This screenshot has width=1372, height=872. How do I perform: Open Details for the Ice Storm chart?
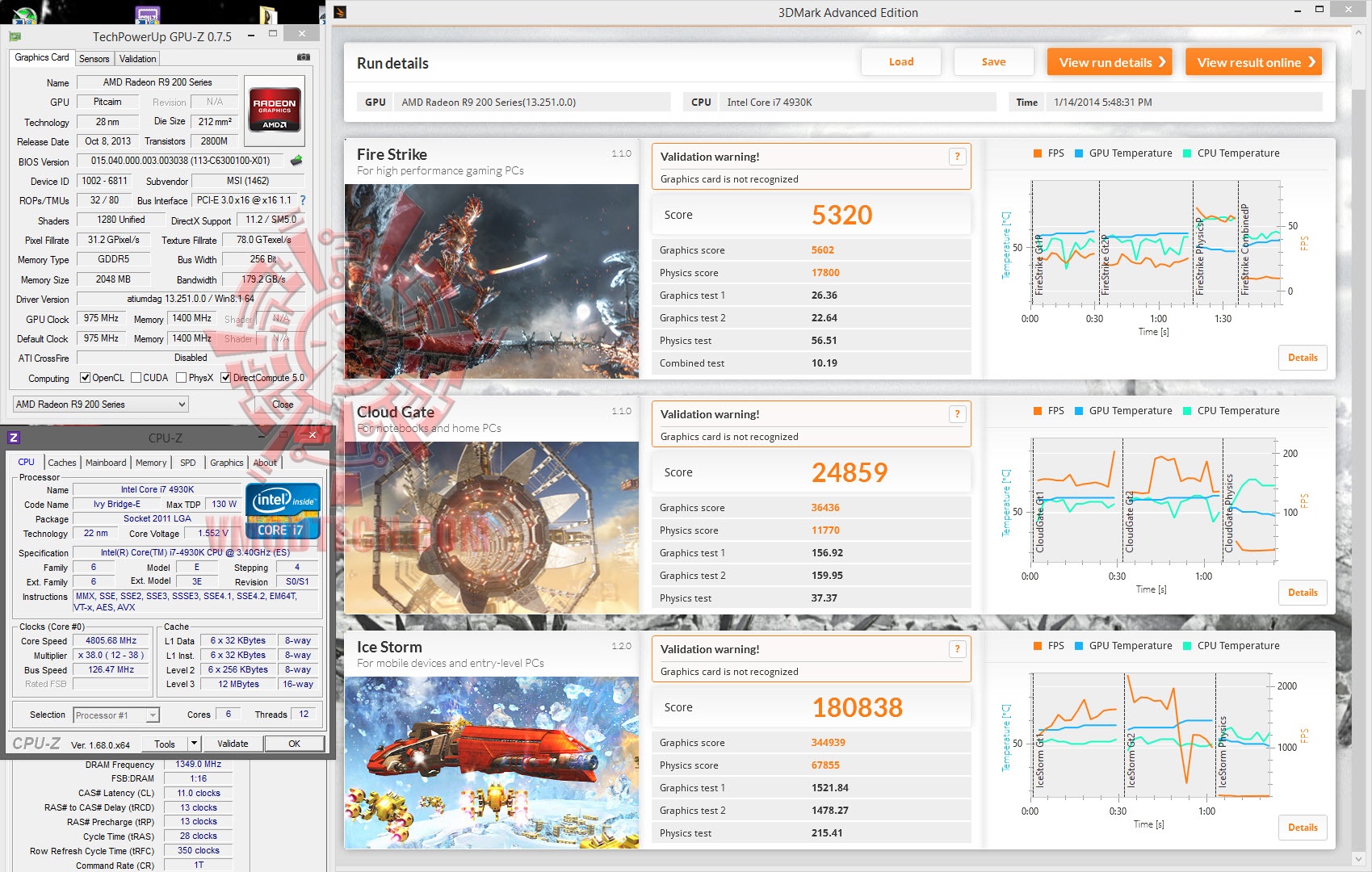(1303, 828)
